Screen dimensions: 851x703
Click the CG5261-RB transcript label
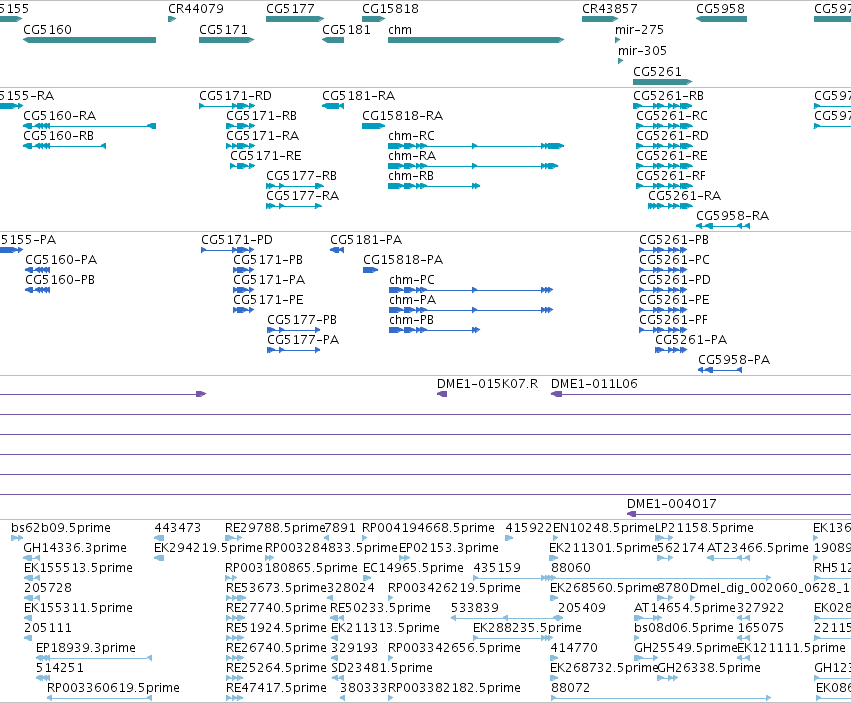click(x=668, y=96)
